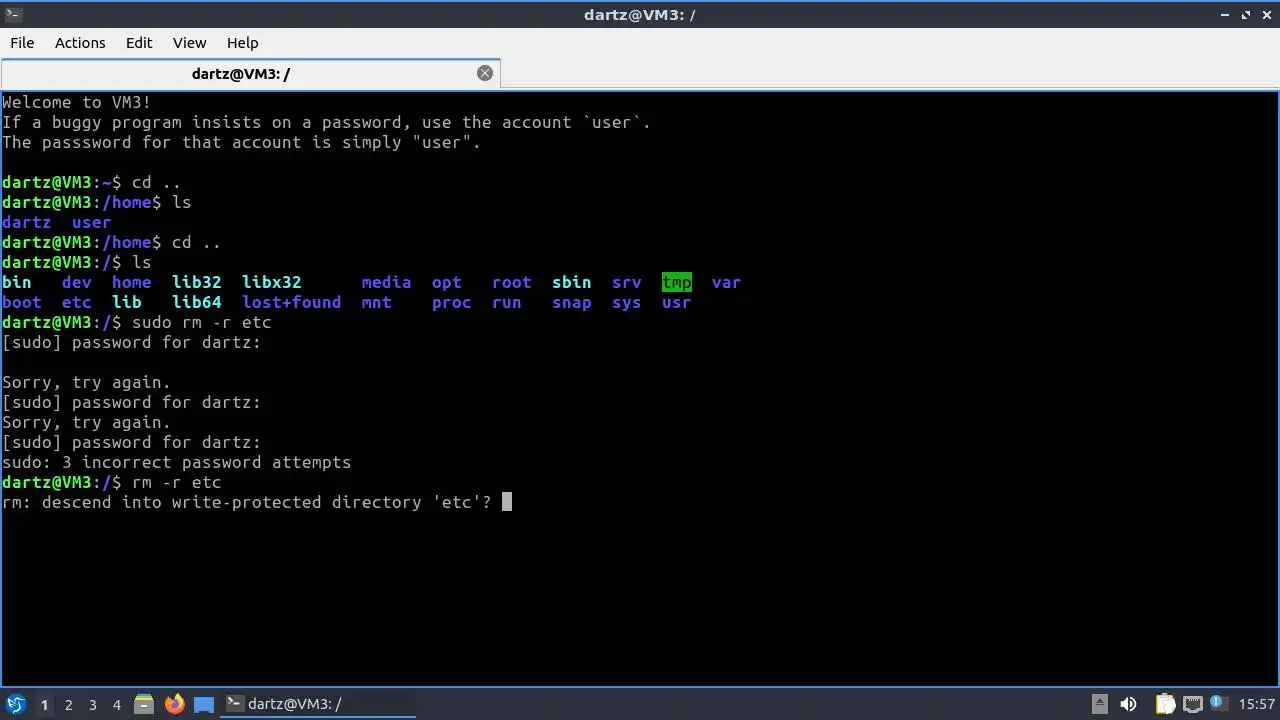Maximize the terminal window
Viewport: 1280px width, 720px height.
tap(1246, 14)
